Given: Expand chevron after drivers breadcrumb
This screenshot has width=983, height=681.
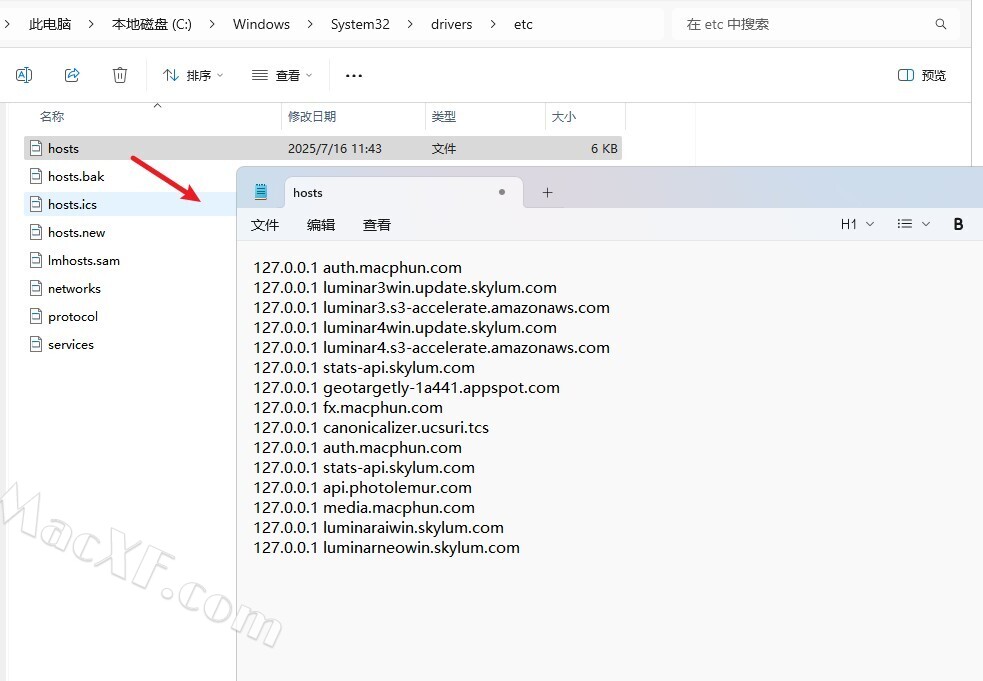Looking at the screenshot, I should [493, 24].
